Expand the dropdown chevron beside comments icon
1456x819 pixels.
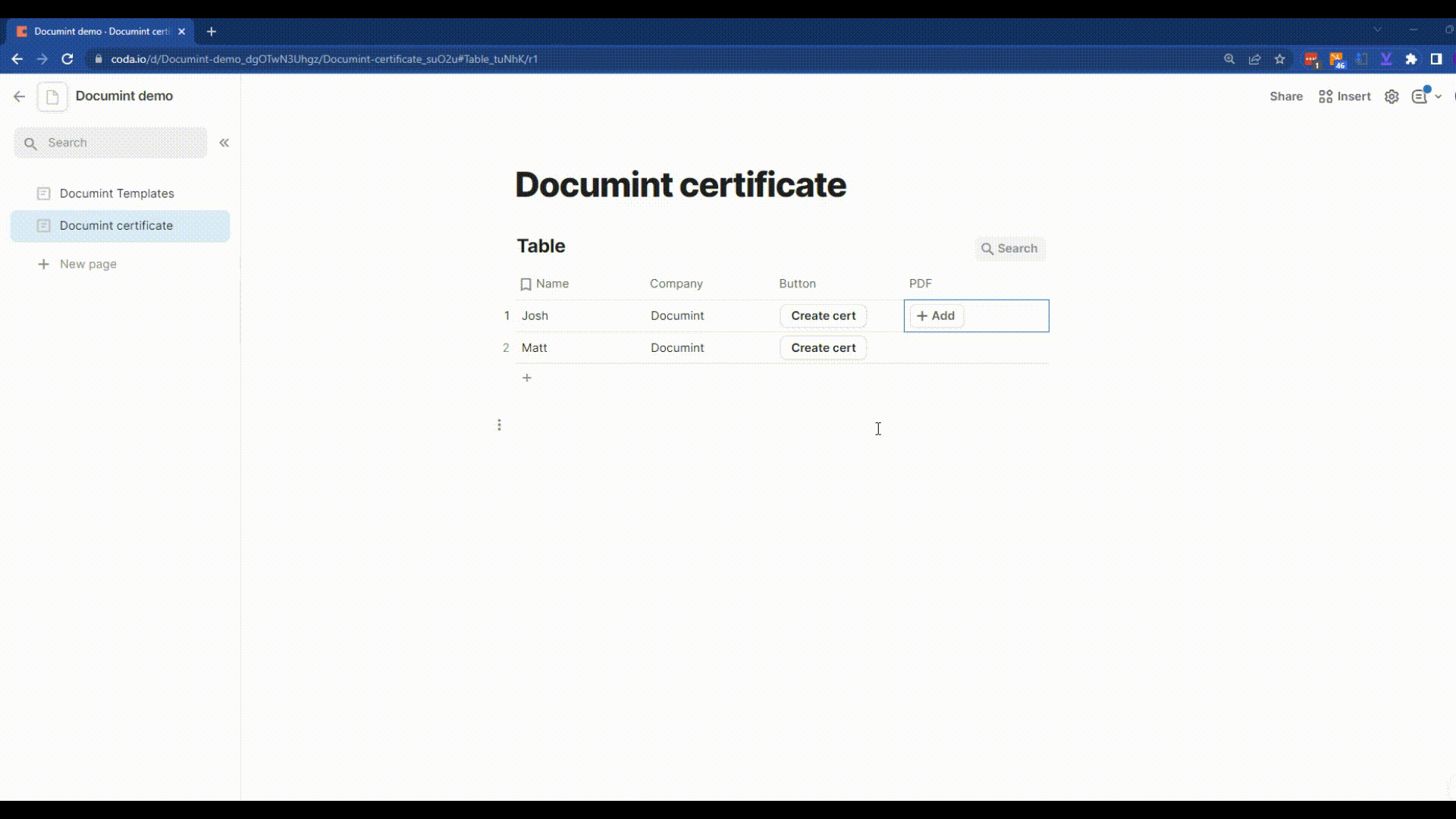pos(1438,97)
